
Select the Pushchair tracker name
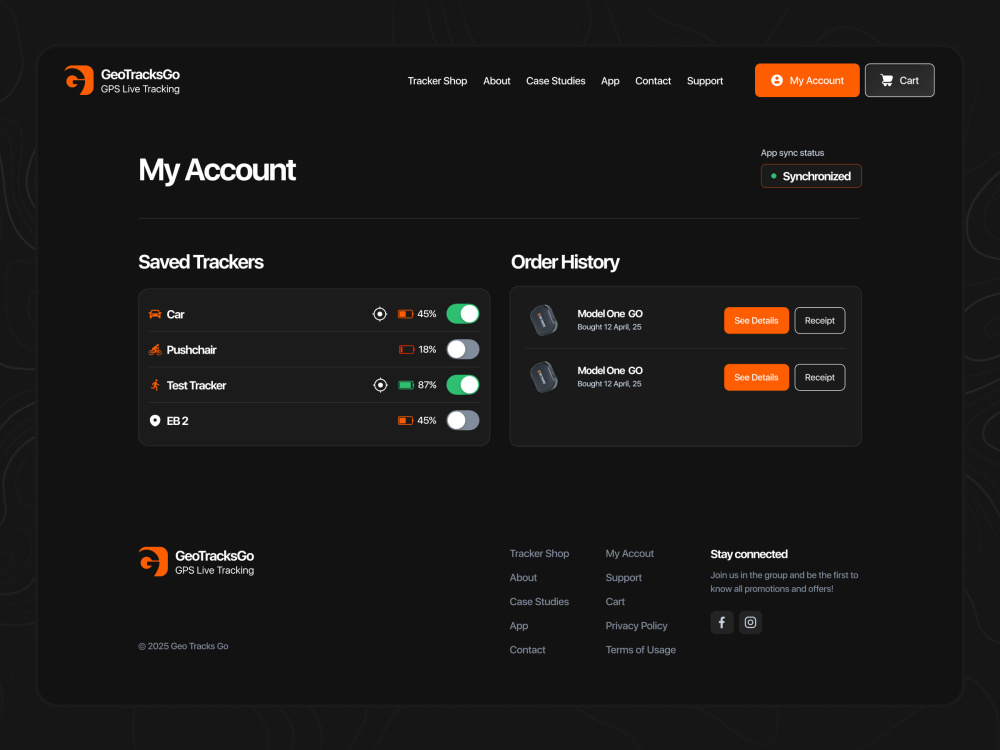tap(191, 350)
